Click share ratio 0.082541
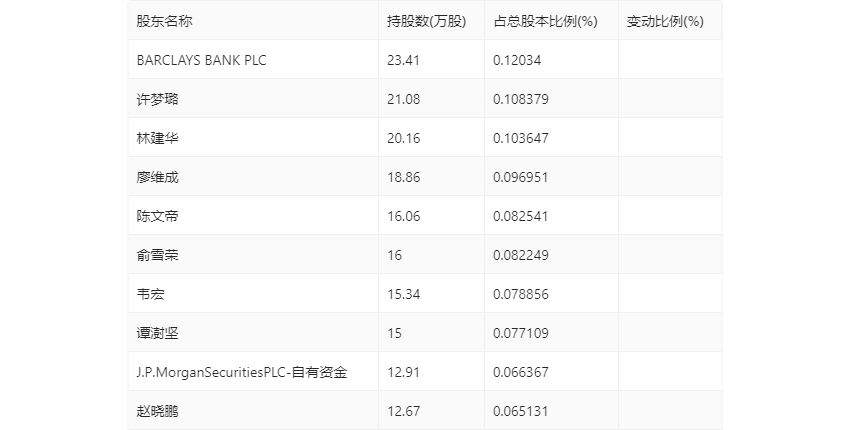The image size is (850, 430). click(521, 216)
